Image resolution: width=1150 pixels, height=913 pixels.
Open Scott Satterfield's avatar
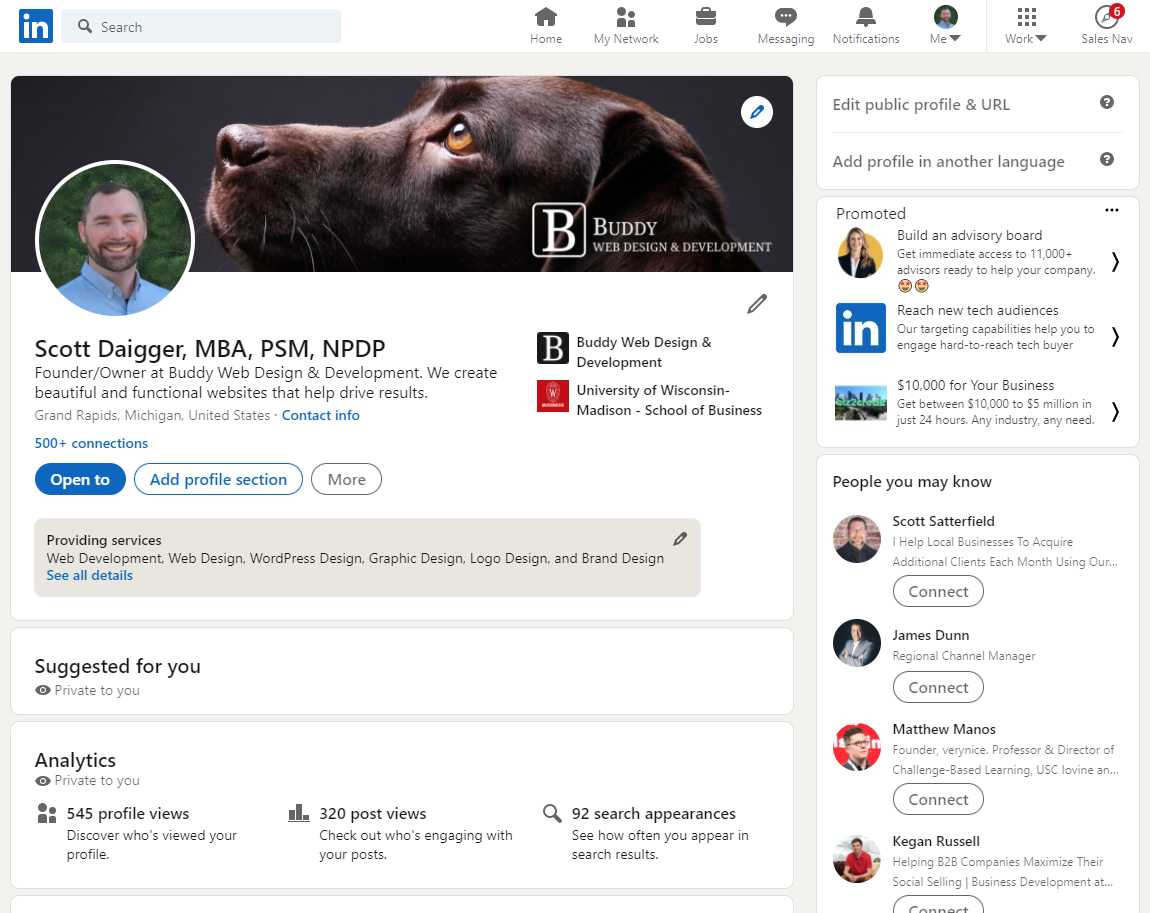pos(857,539)
